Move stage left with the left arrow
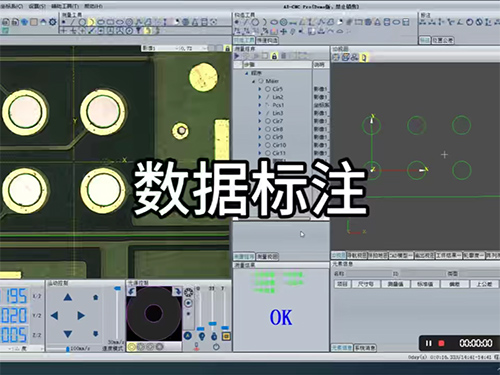 coord(55,315)
